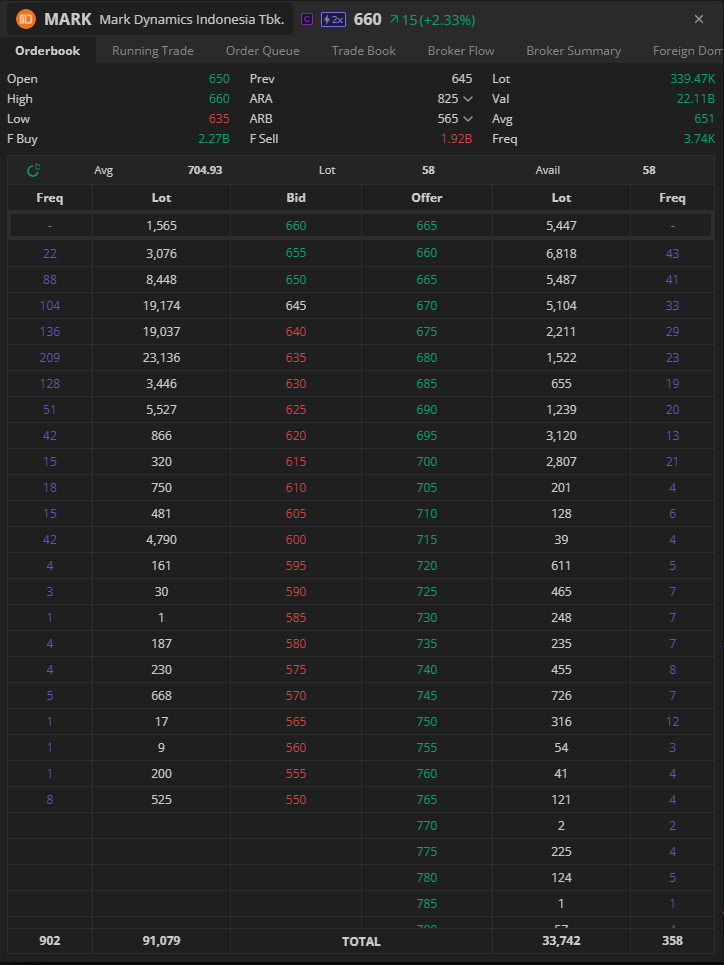The width and height of the screenshot is (724, 965).
Task: Click the MARK ticker symbol
Action: 68,20
